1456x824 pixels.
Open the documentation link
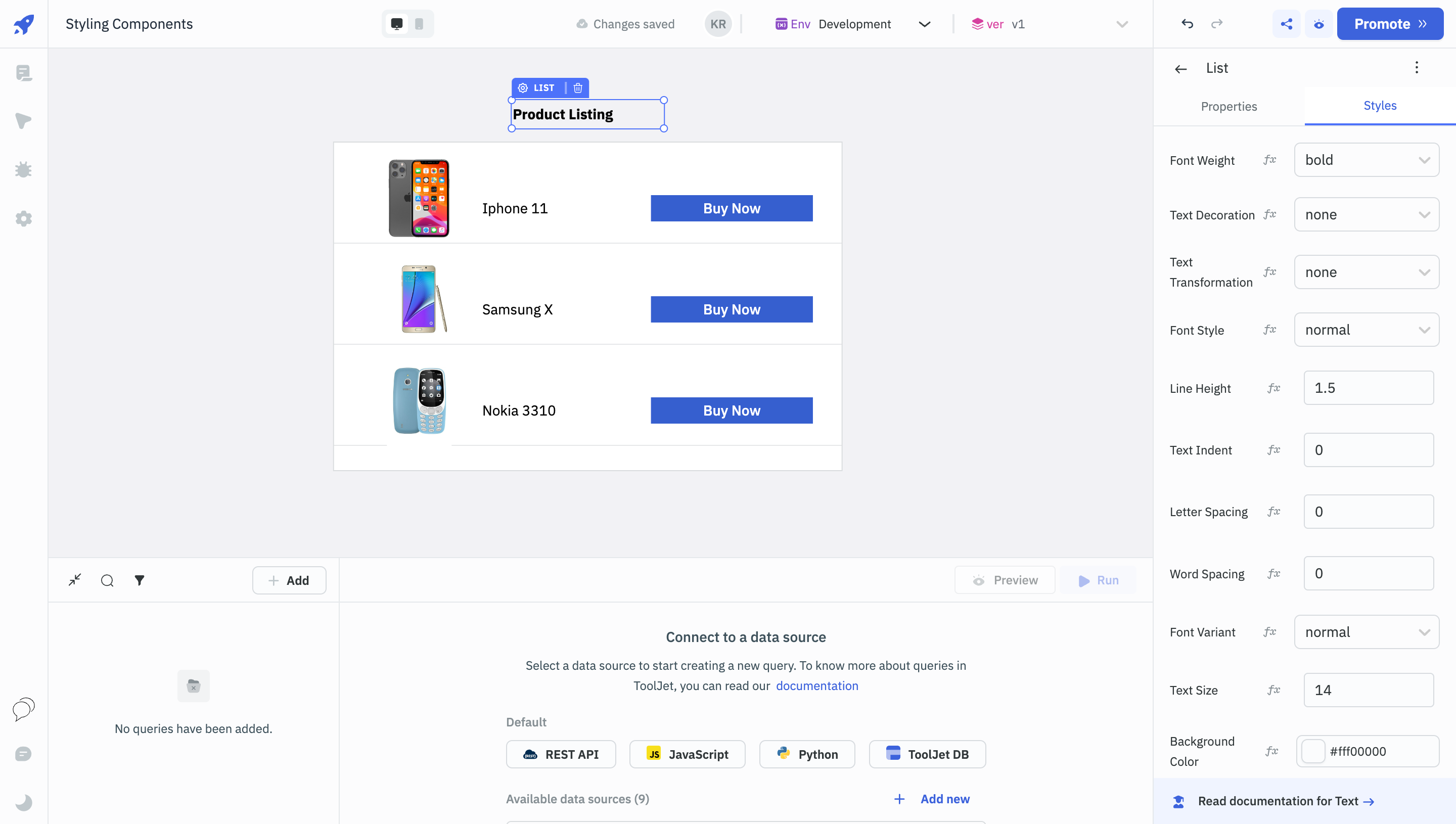tap(816, 686)
